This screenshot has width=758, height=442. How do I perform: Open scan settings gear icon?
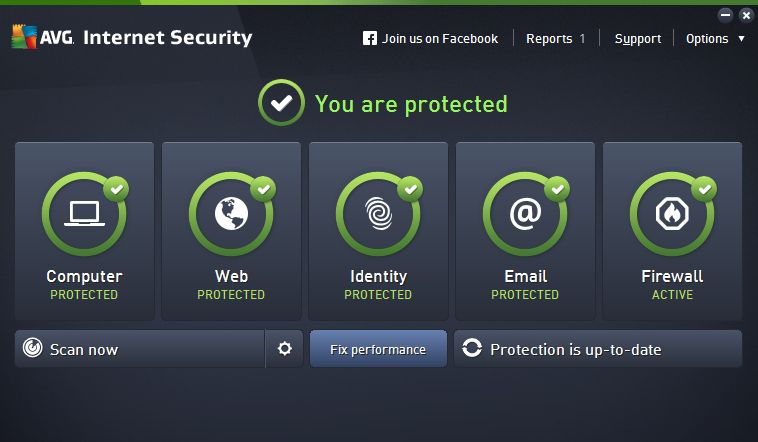pos(285,349)
